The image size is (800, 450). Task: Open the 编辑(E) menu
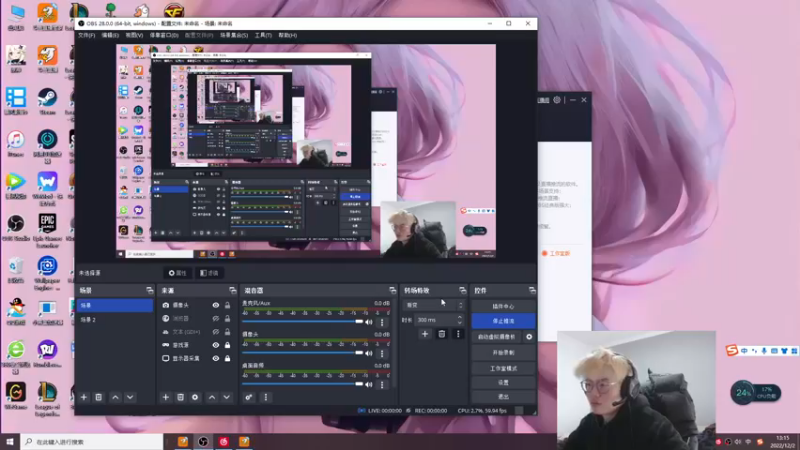point(110,35)
